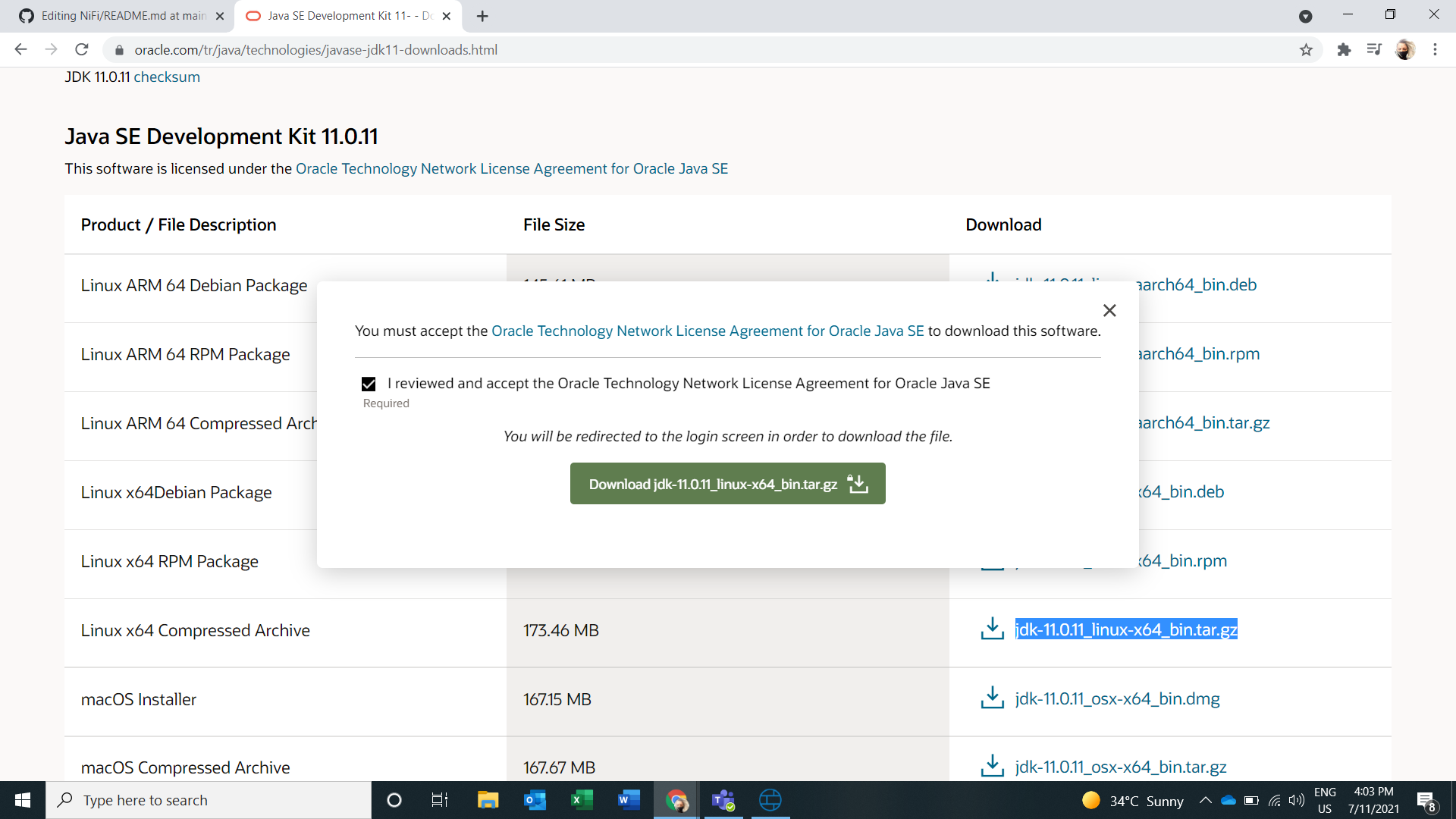Open media control icon in toolbar
Image resolution: width=1456 pixels, height=819 pixels.
point(1374,49)
